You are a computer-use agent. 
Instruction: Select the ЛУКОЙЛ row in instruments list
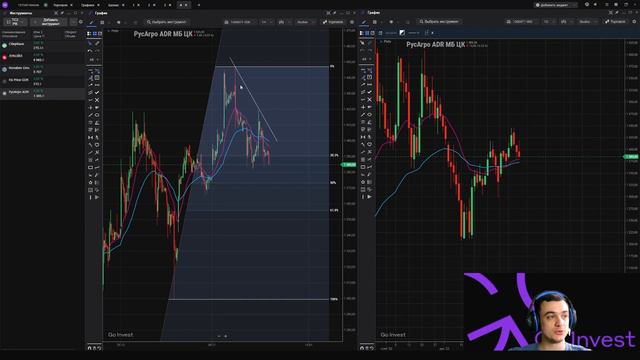tap(42, 57)
